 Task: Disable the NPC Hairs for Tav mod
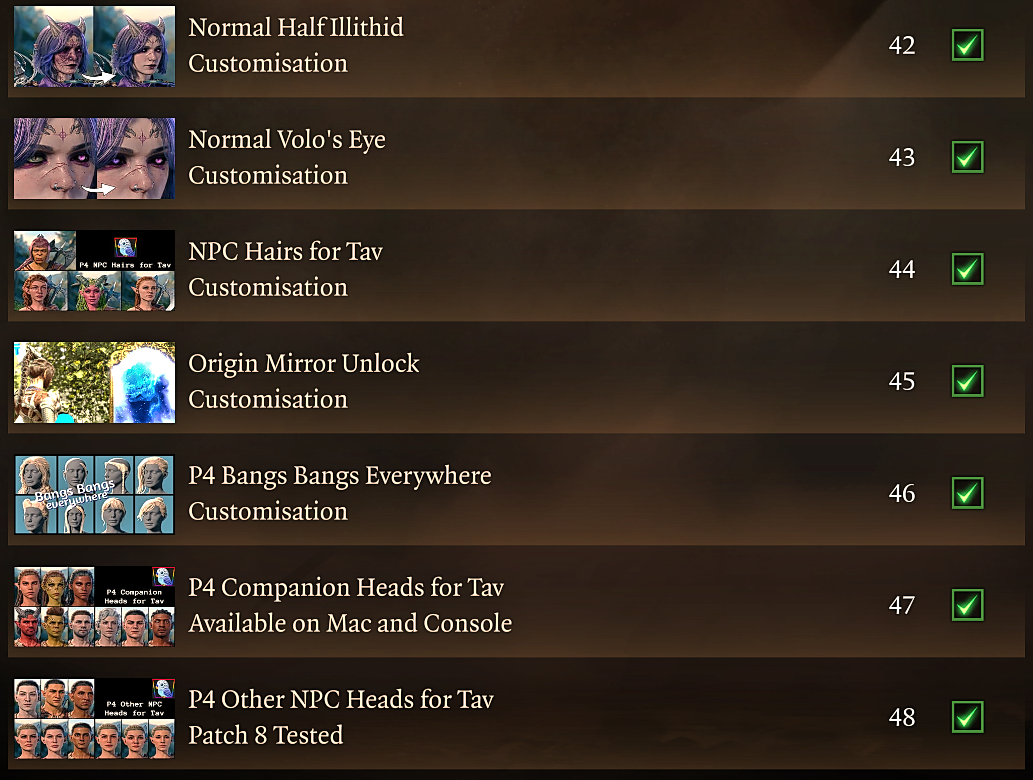click(967, 269)
